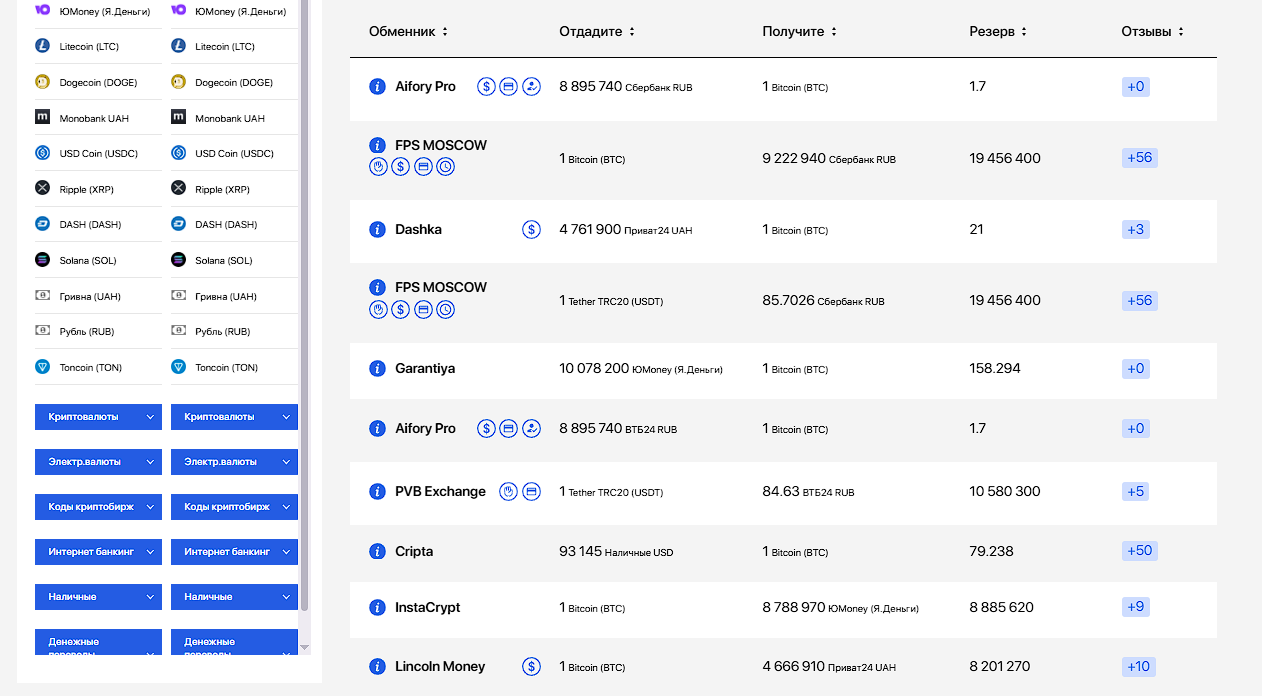Open Lincoln Money's +10 reviews badge
Viewport: 1262px width, 696px height.
point(1139,667)
